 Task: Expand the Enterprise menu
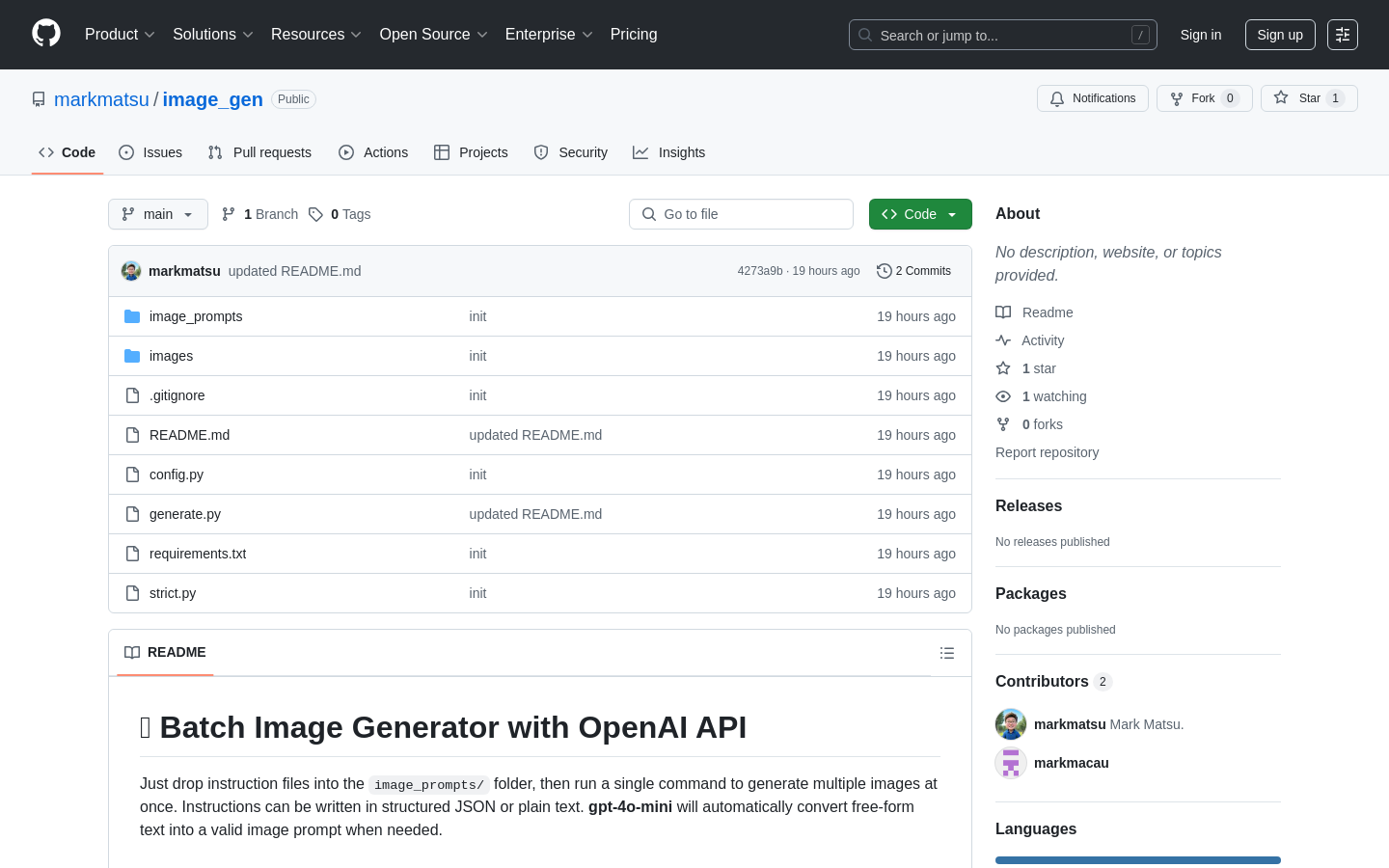coord(549,35)
